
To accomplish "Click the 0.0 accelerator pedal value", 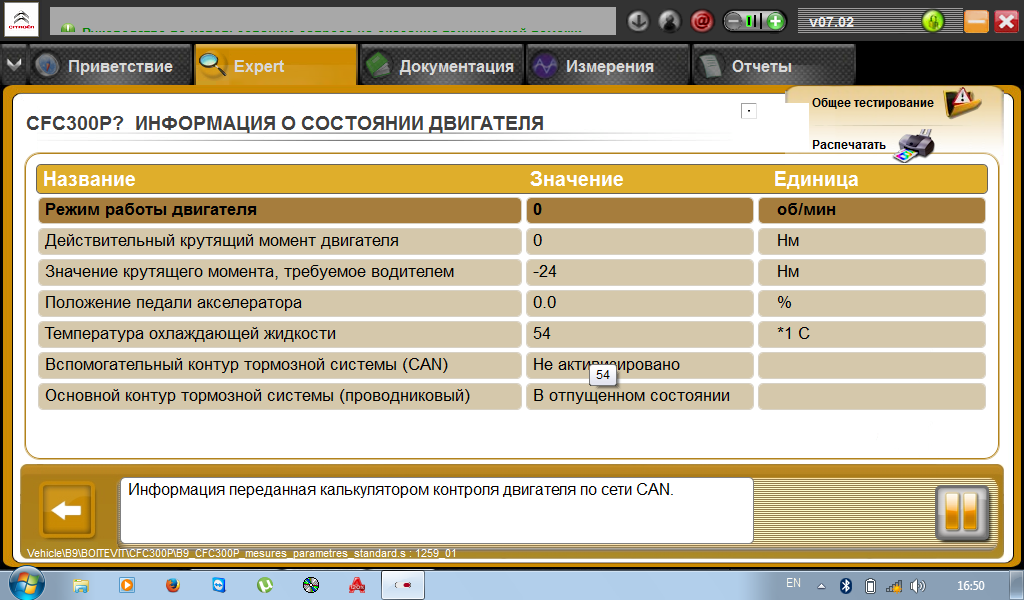I will tap(639, 302).
